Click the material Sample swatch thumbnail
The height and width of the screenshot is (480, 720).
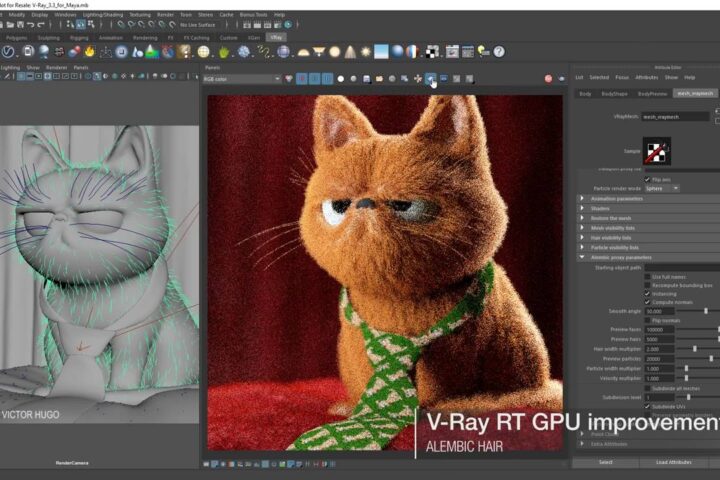657,151
